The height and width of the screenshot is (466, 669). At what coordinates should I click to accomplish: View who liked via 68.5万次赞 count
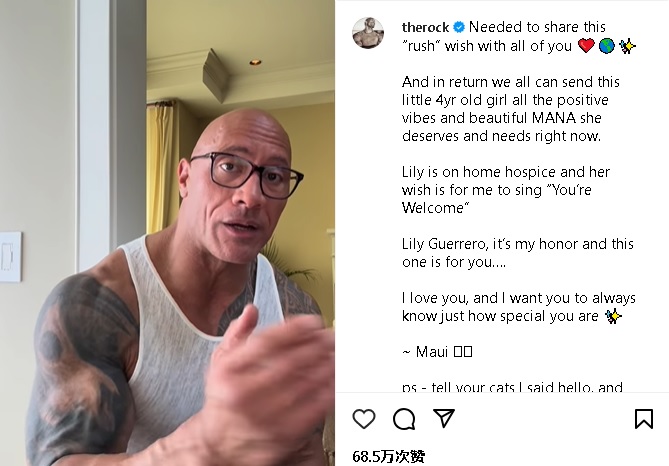tap(389, 457)
